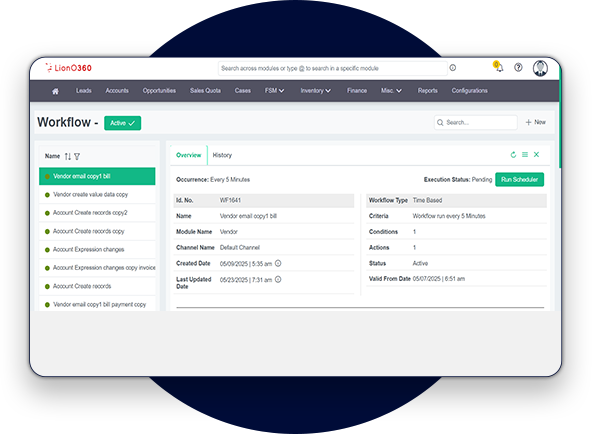Open user profile avatar
Image resolution: width=592 pixels, height=434 pixels.
[540, 68]
